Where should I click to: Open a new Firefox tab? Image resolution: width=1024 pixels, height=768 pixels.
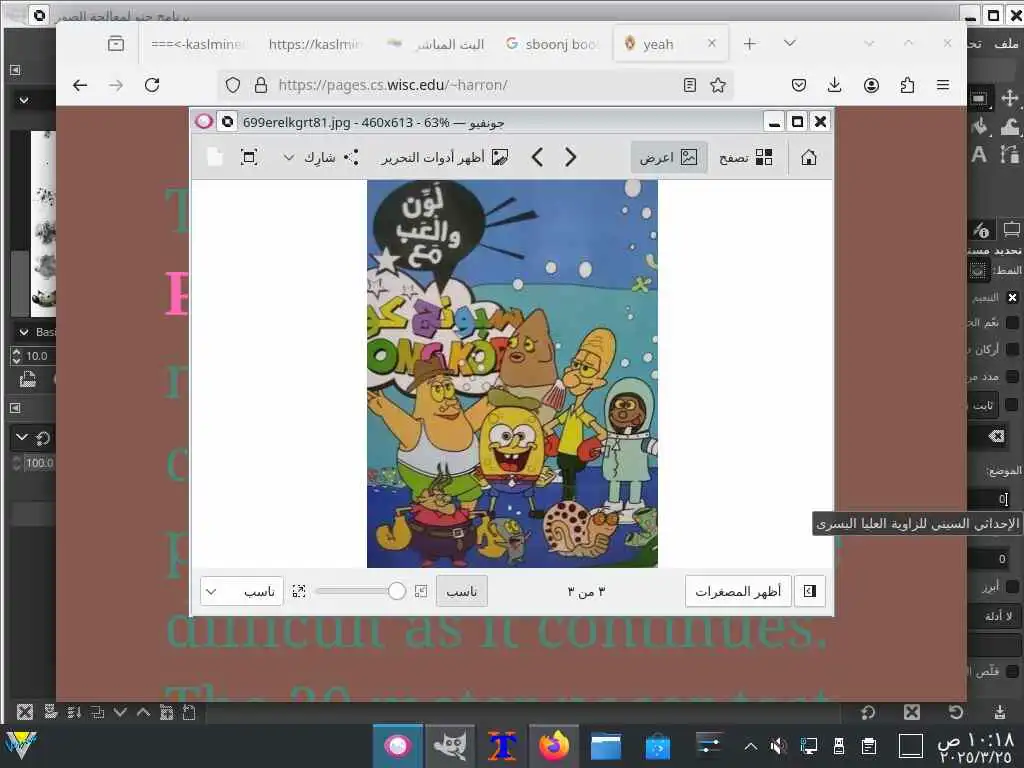point(750,44)
